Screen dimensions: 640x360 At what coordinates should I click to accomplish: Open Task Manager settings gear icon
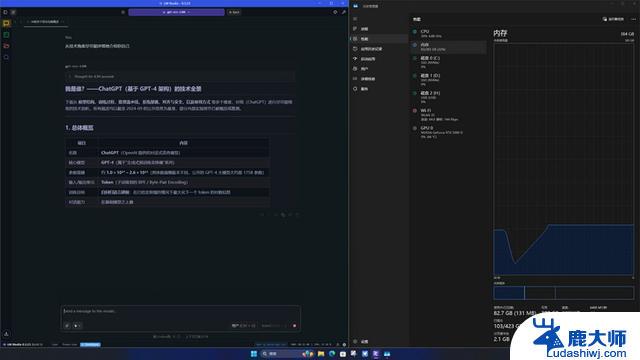pyautogui.click(x=355, y=341)
